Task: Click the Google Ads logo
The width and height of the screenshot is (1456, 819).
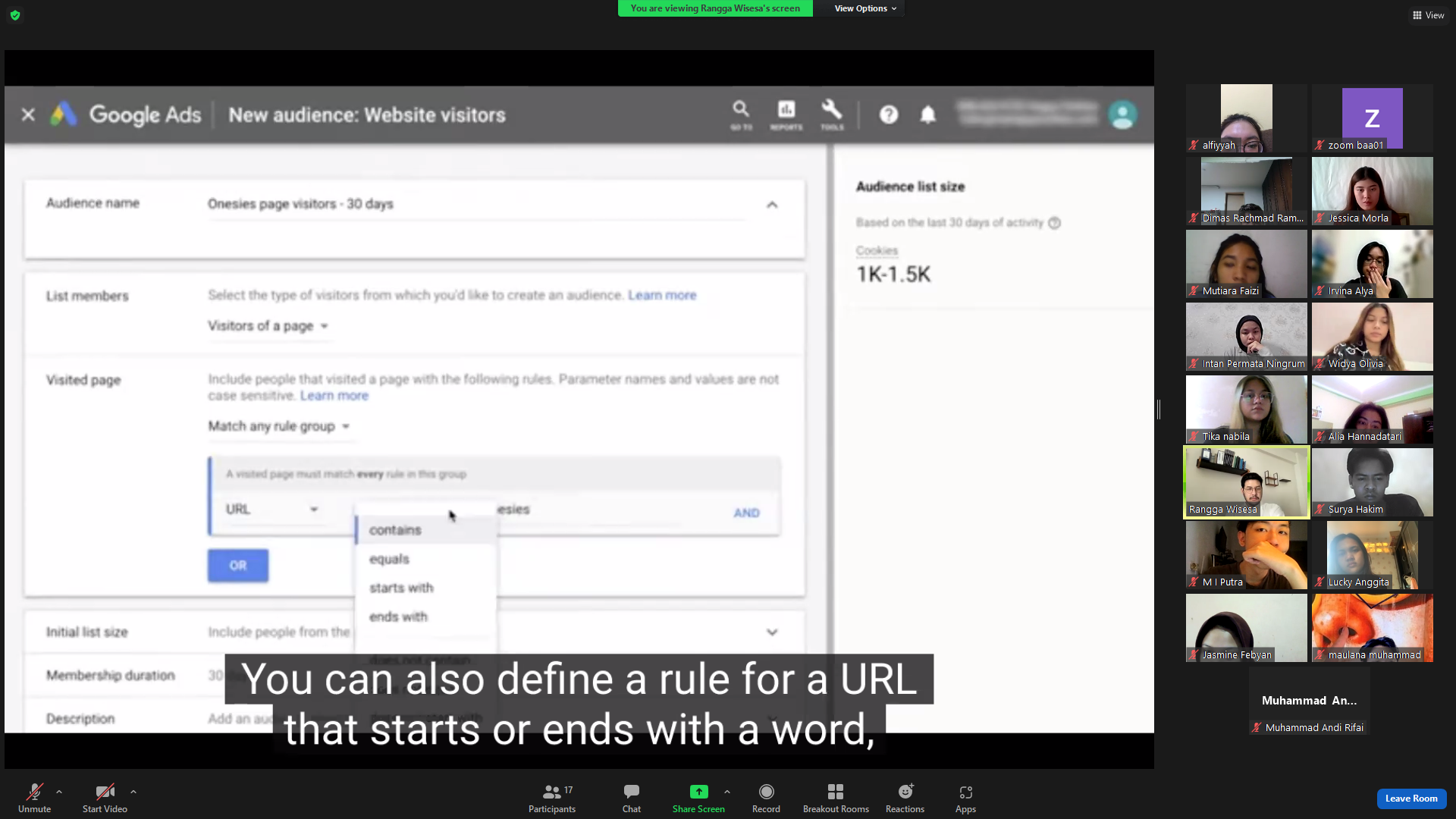Action: coord(64,115)
